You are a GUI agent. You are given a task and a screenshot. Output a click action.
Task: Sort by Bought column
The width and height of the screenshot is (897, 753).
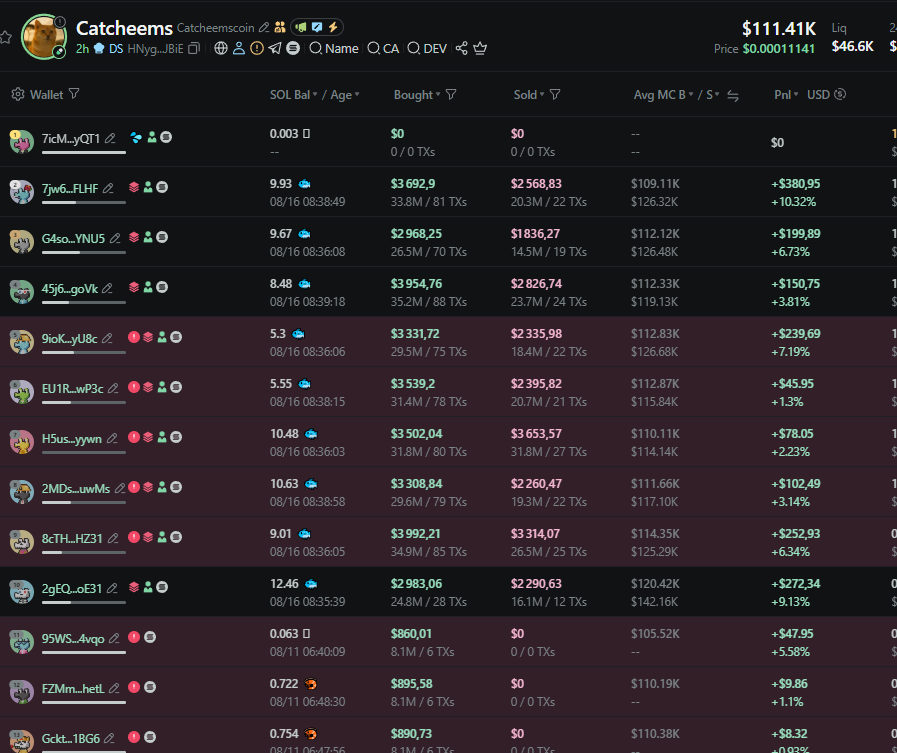pos(417,95)
